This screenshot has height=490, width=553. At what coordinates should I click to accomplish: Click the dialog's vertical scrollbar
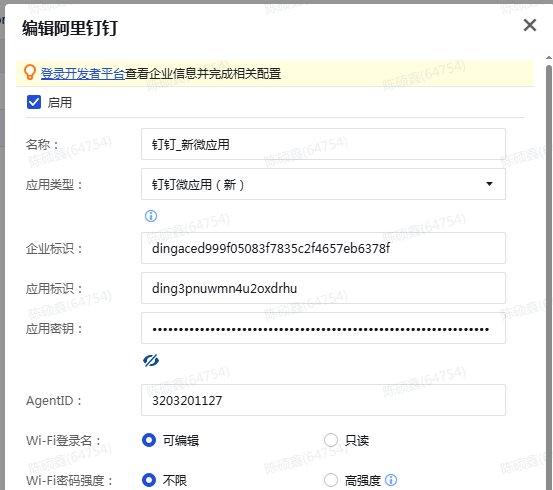click(x=549, y=275)
